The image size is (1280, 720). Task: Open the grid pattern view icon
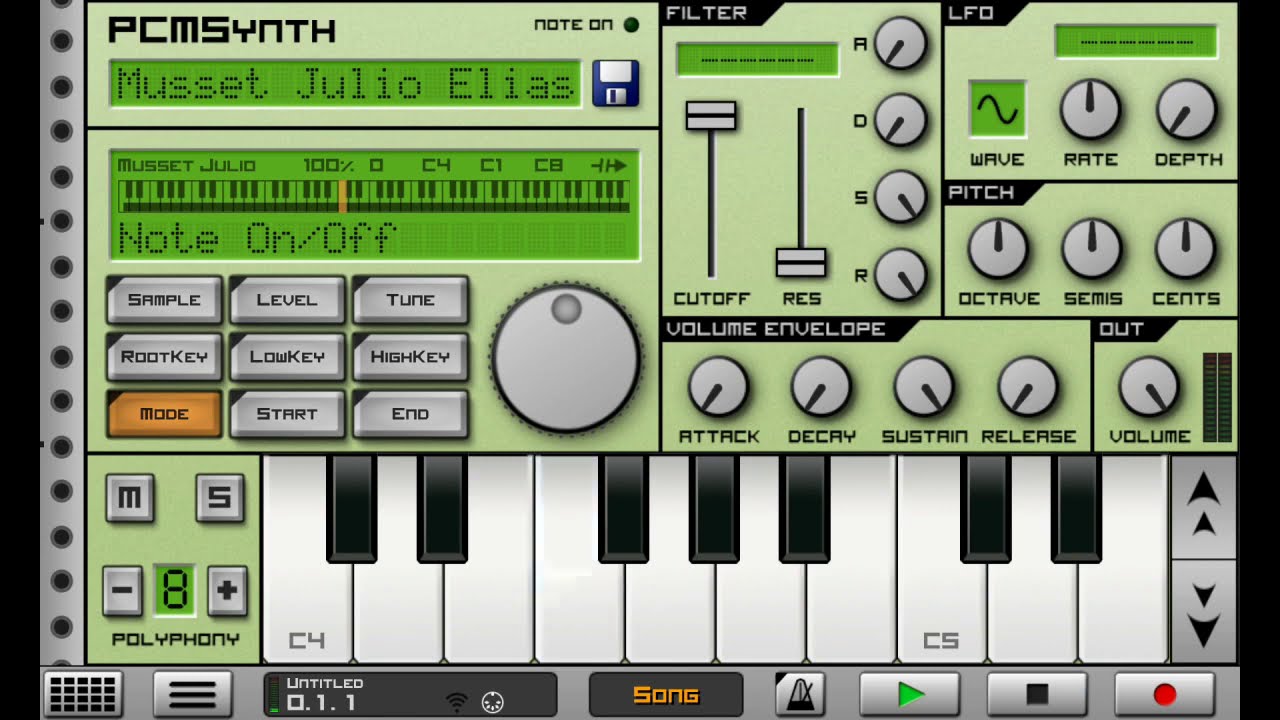[83, 694]
